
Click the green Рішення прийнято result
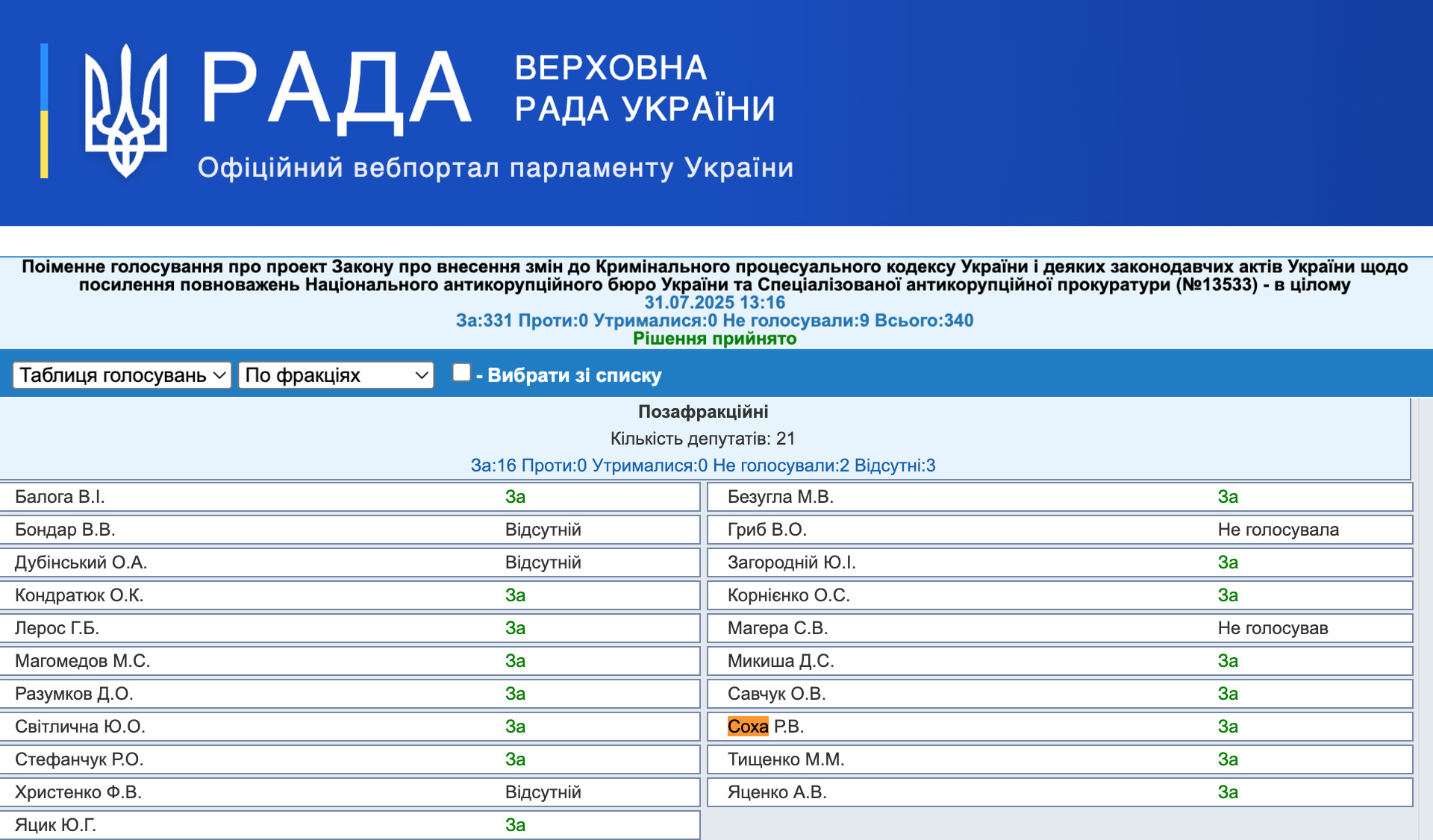(715, 338)
